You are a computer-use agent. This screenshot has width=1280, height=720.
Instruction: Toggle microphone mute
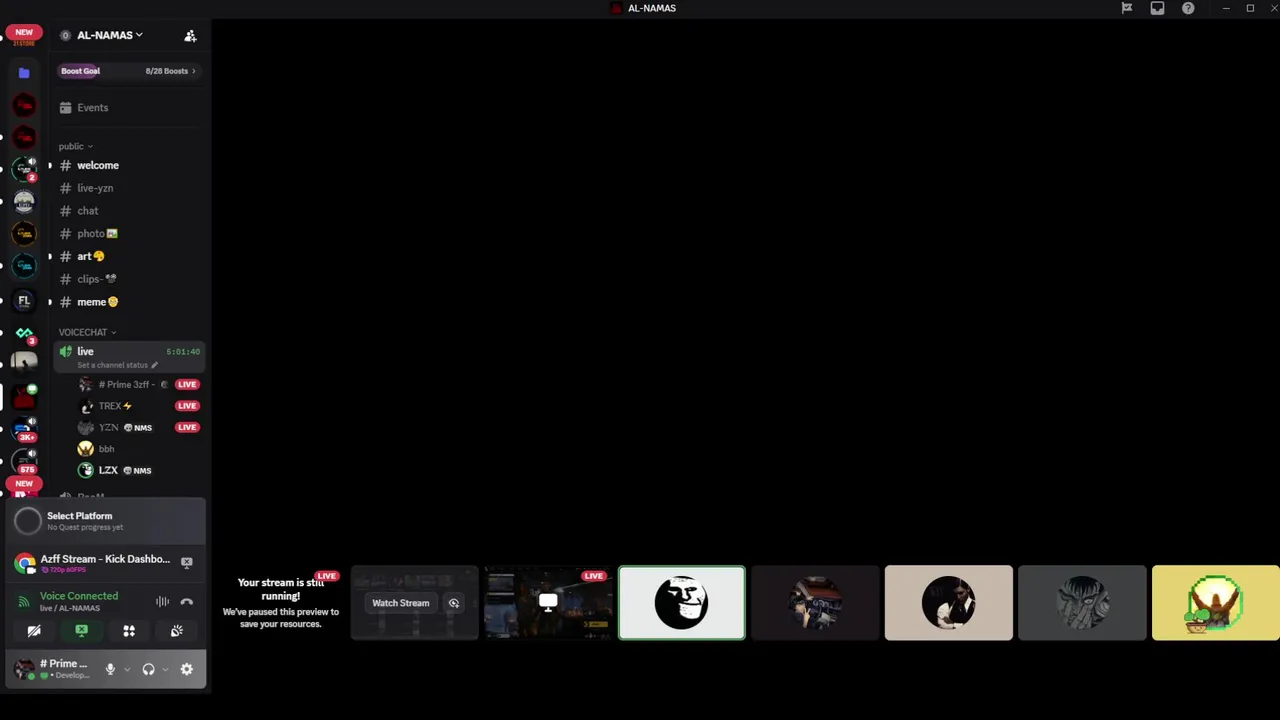(110, 669)
